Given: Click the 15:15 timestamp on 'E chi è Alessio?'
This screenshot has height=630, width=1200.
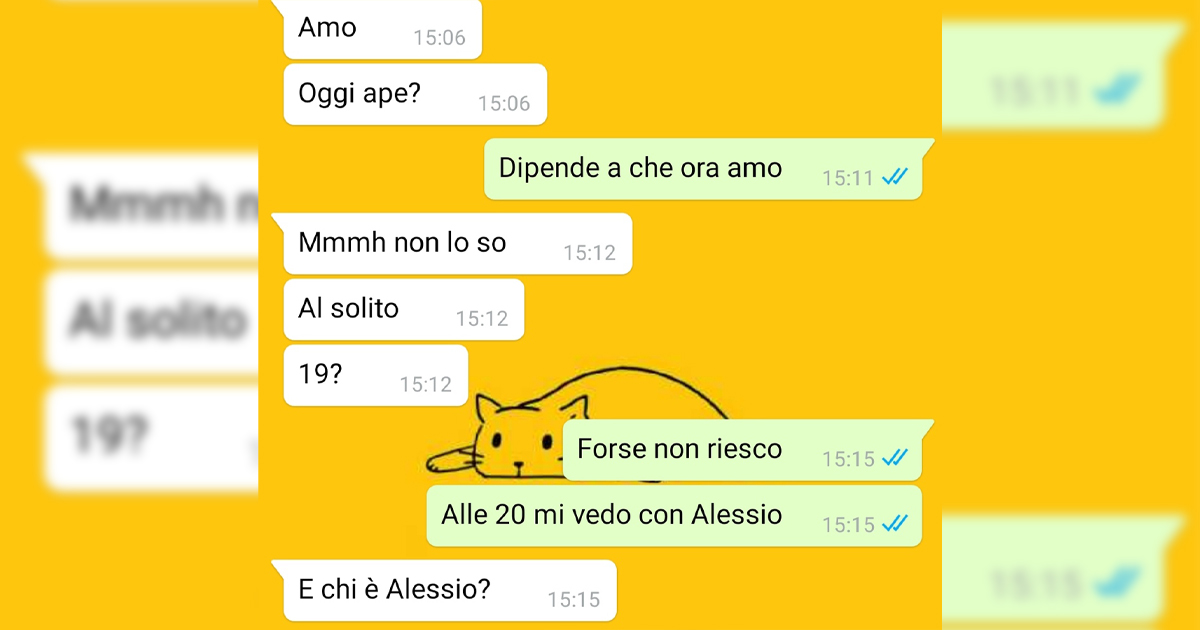Looking at the screenshot, I should (x=574, y=600).
